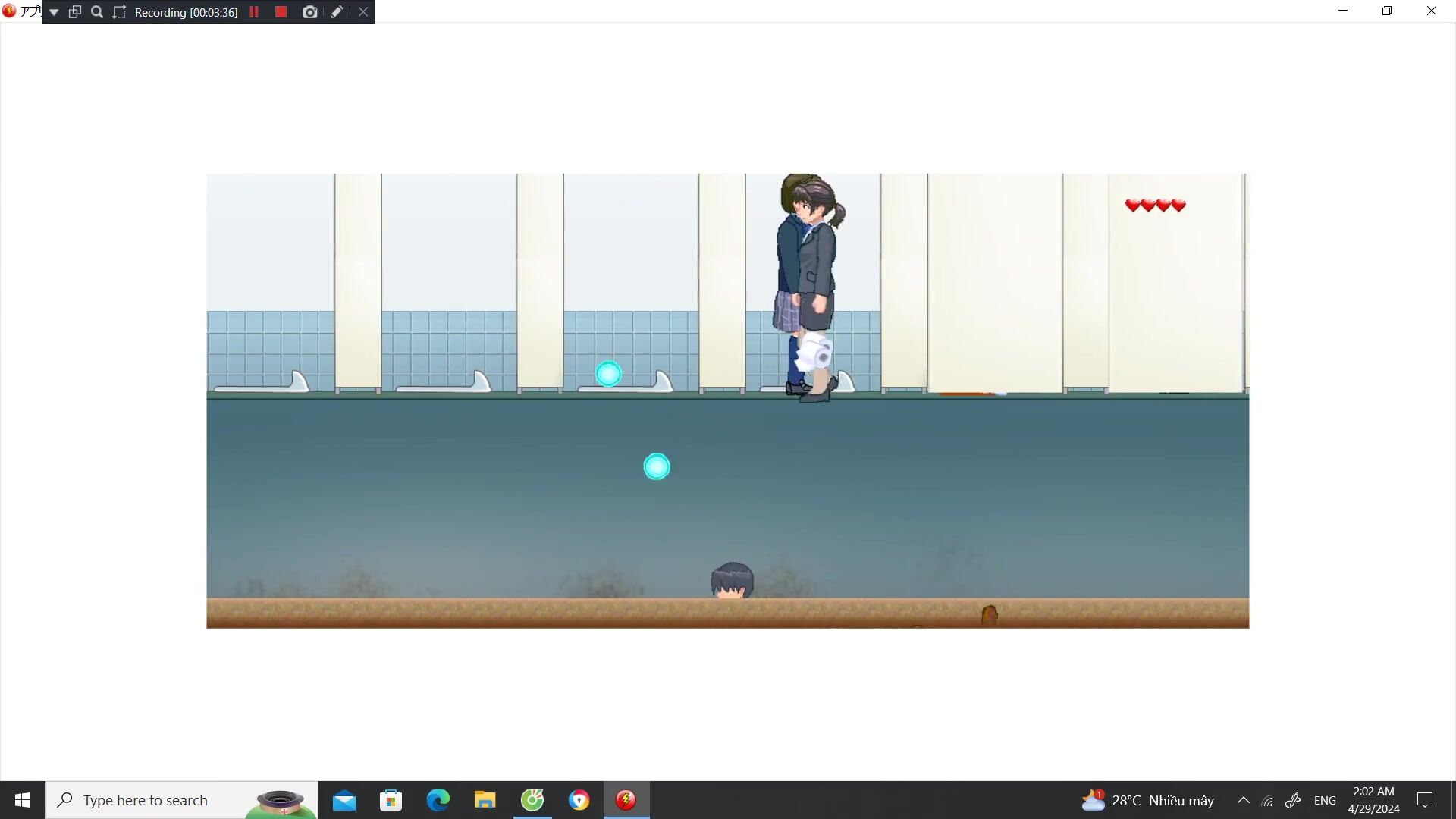Stop the recording with the red square

click(281, 12)
